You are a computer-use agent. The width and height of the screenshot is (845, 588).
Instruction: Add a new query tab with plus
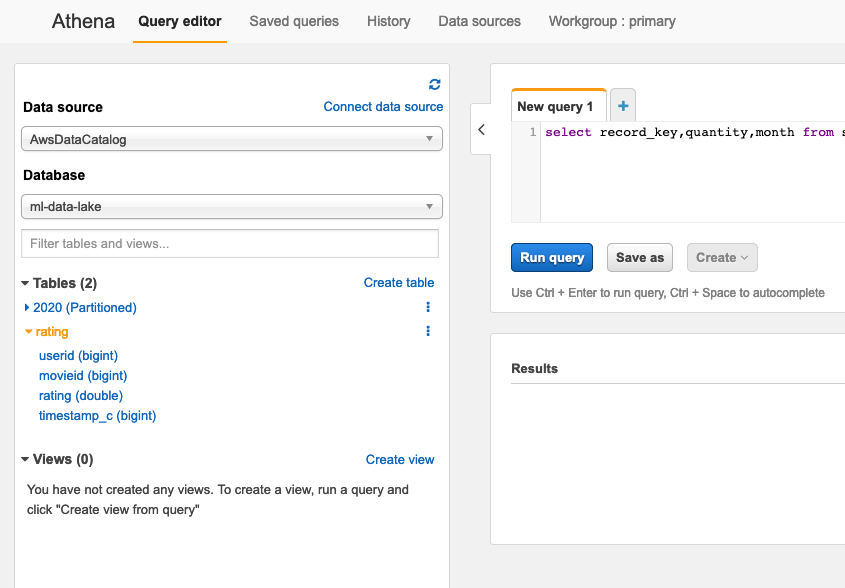coord(623,105)
